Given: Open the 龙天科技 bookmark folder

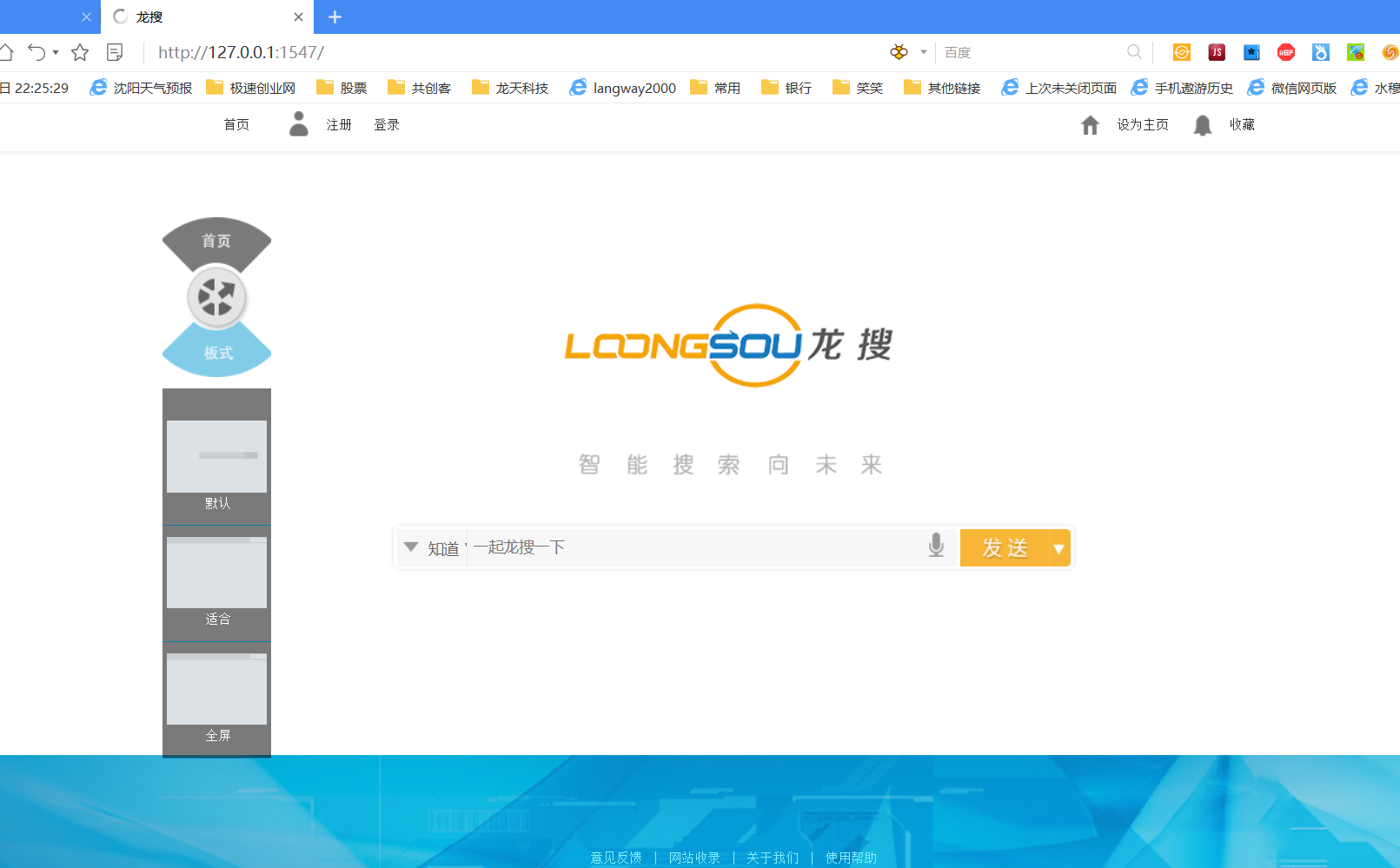Looking at the screenshot, I should click(510, 88).
